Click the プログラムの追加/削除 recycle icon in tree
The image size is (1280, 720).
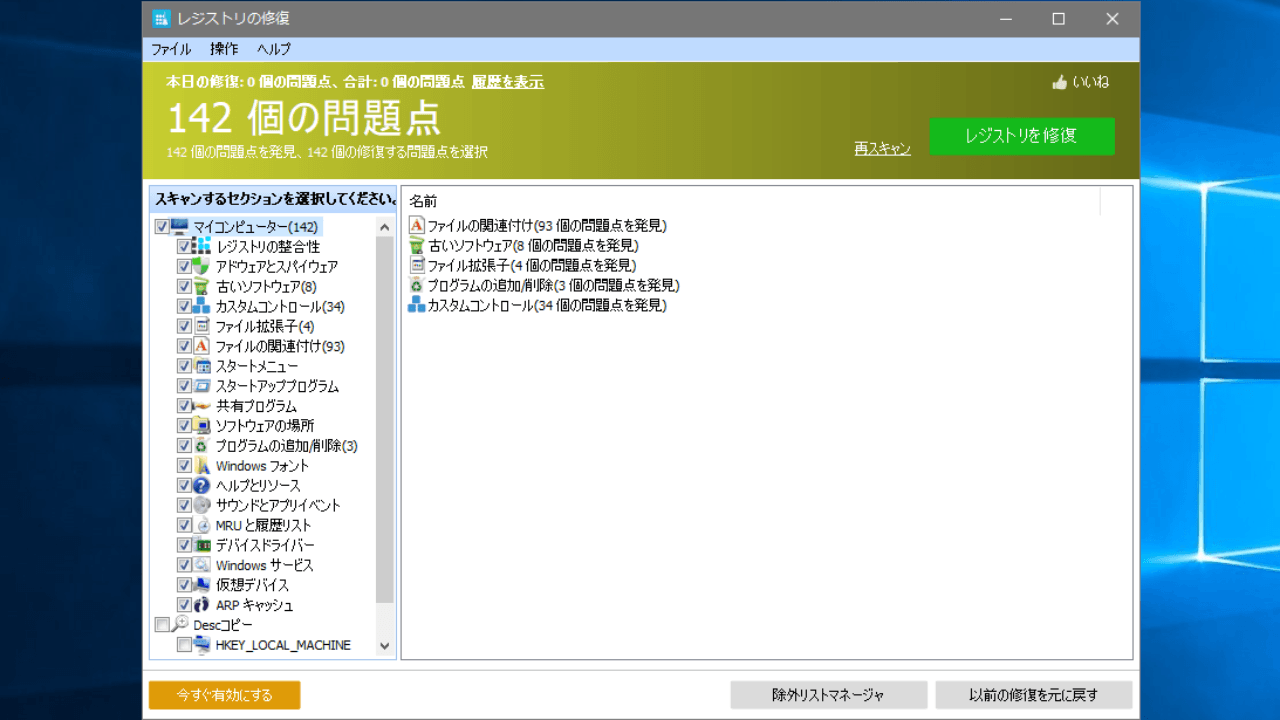click(202, 446)
